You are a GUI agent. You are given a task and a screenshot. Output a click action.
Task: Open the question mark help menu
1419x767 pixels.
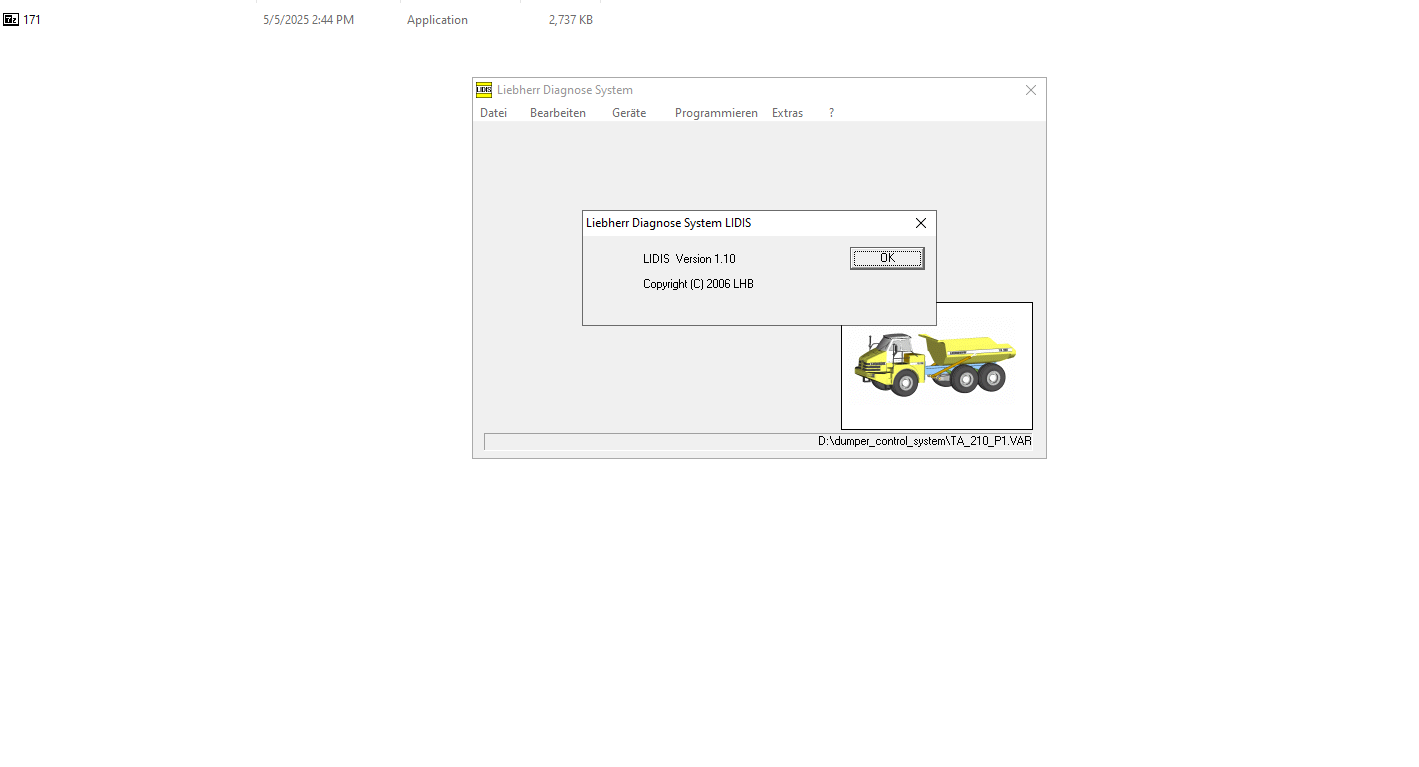pos(831,113)
